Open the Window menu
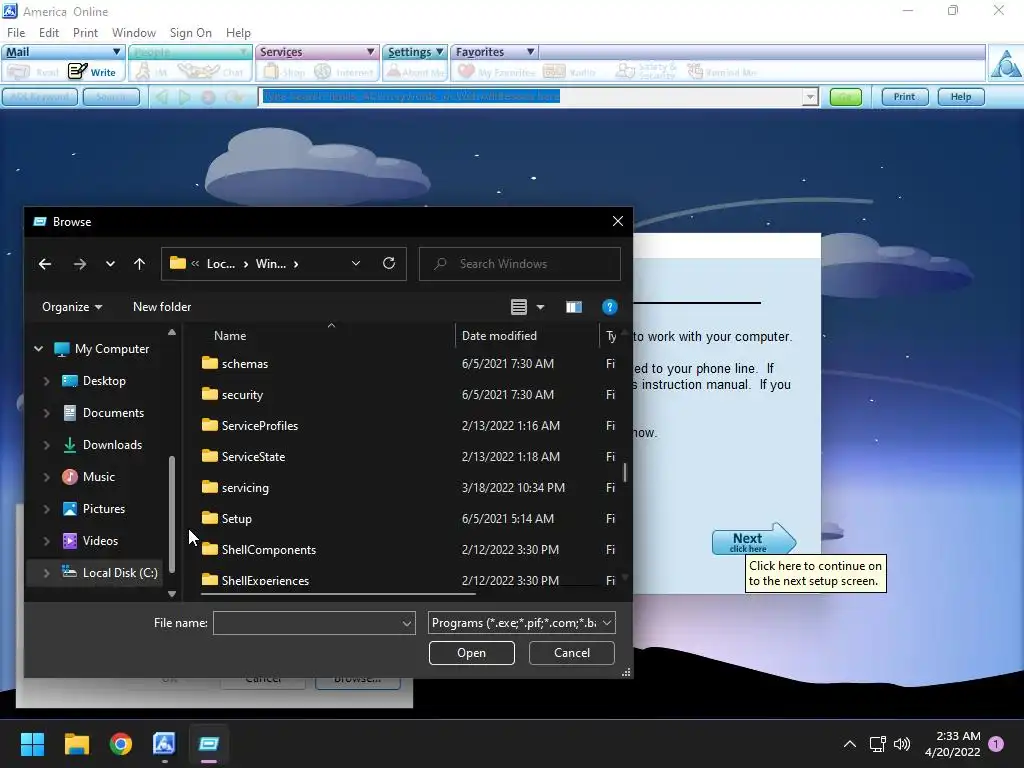 pos(134,33)
